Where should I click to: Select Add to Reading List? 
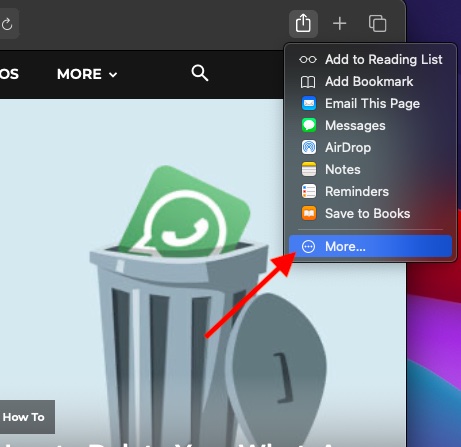point(370,59)
